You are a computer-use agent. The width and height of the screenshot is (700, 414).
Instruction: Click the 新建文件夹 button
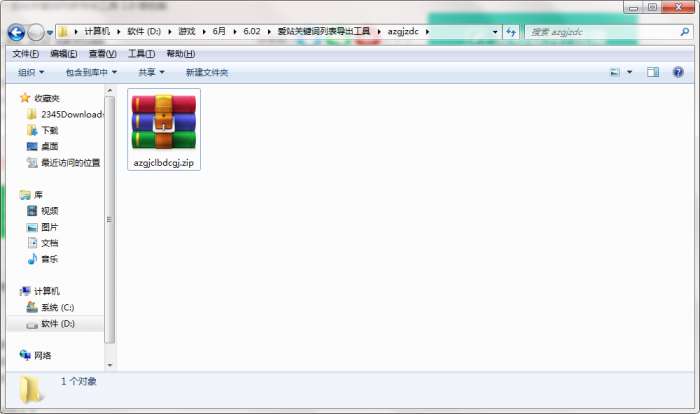tap(207, 72)
